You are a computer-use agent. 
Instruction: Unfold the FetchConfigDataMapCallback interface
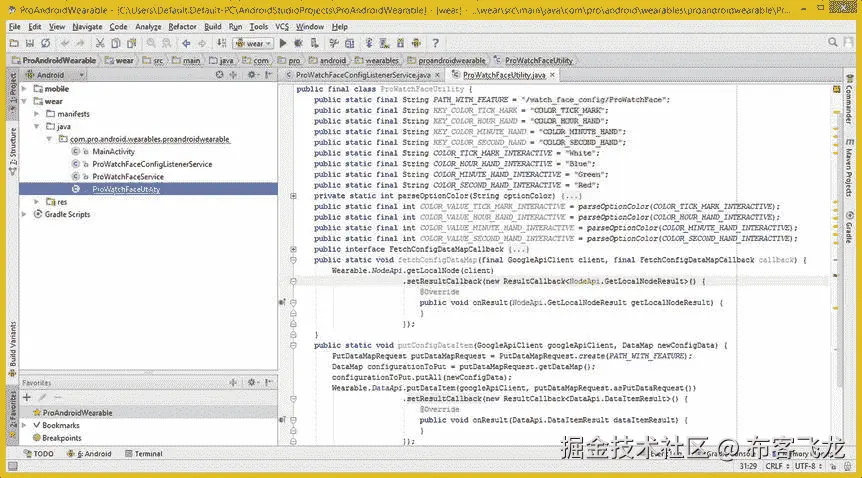click(x=294, y=249)
